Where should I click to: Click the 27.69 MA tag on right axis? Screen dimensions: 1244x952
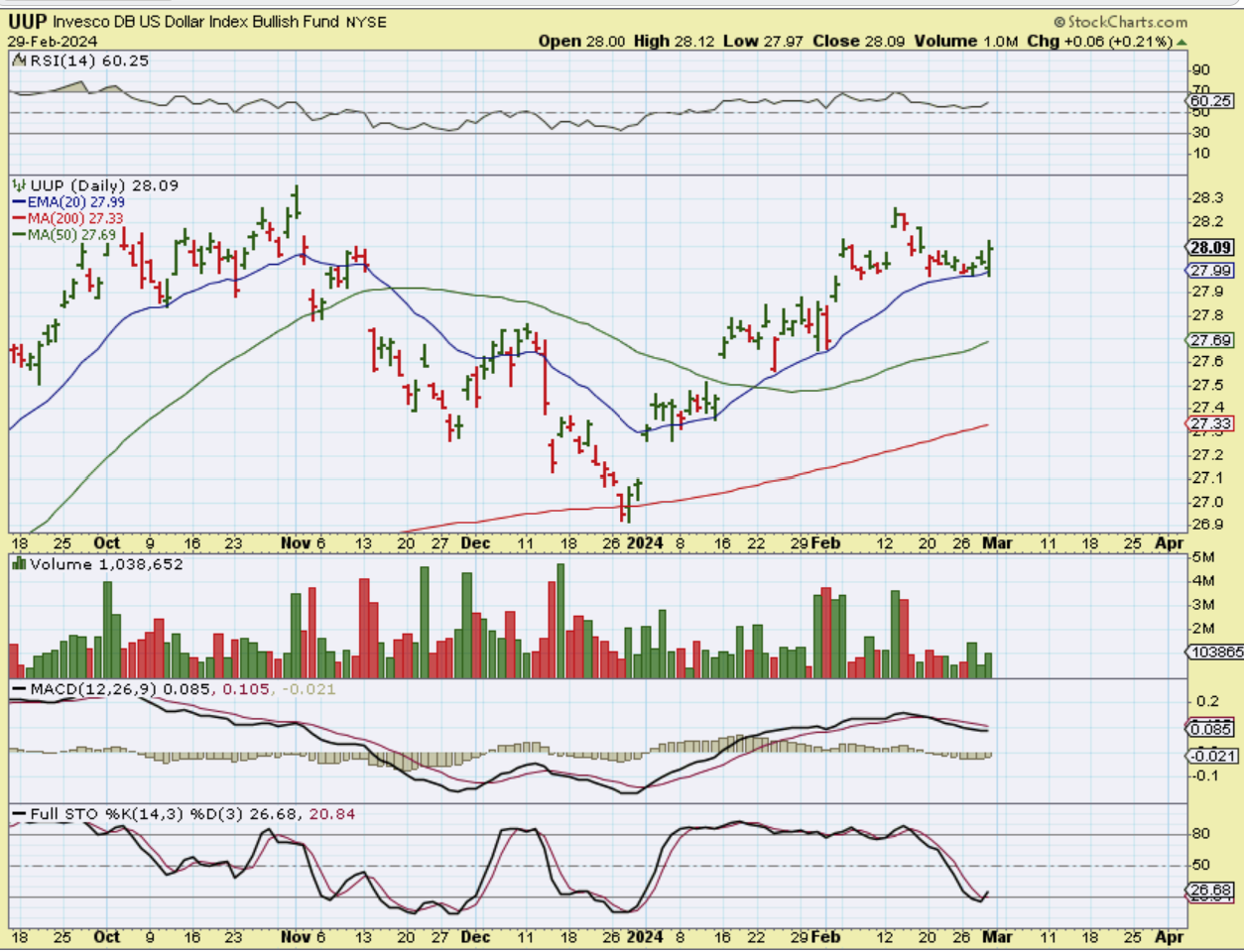point(1210,340)
